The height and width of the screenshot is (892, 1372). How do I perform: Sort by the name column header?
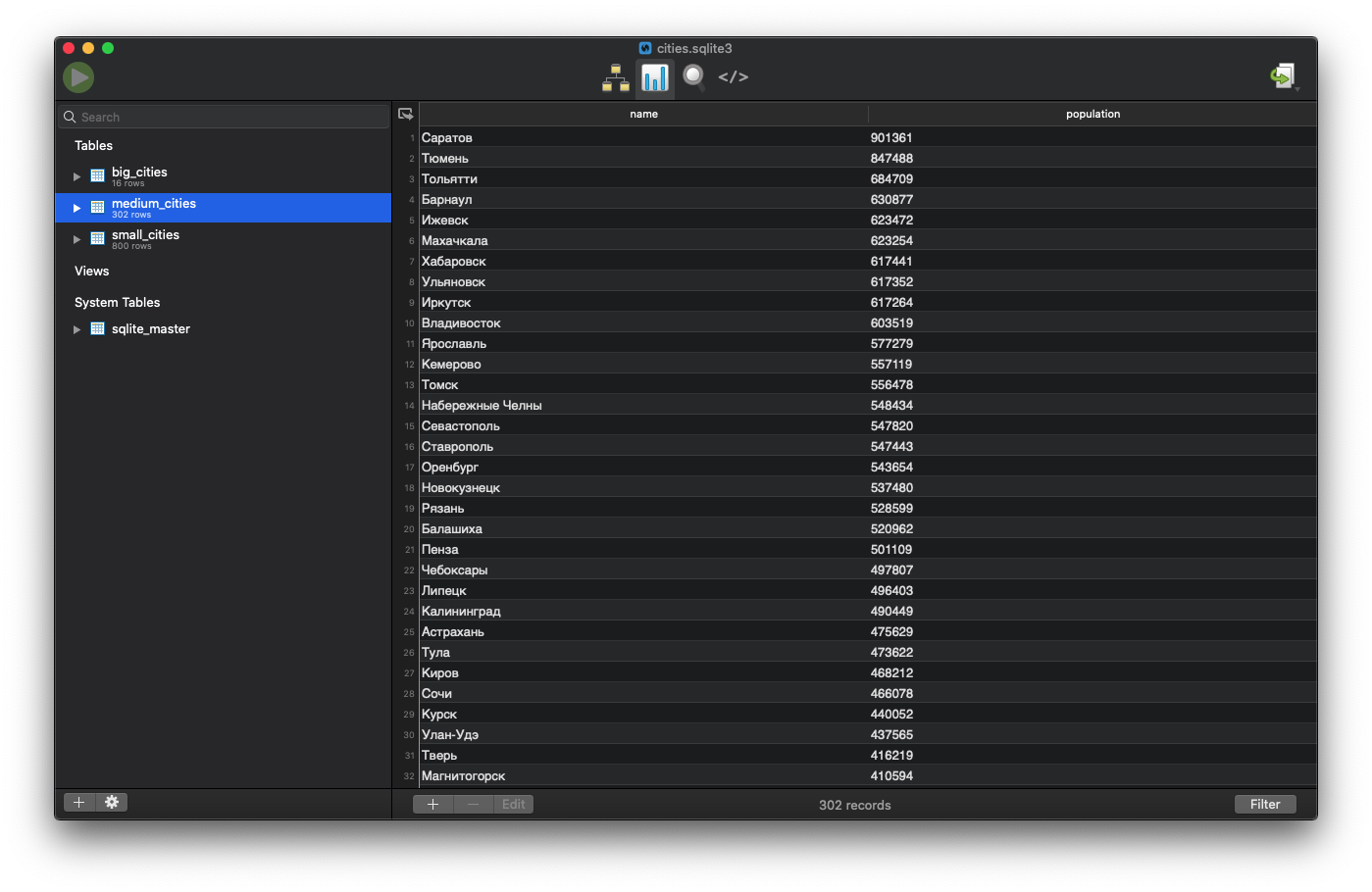pyautogui.click(x=643, y=114)
